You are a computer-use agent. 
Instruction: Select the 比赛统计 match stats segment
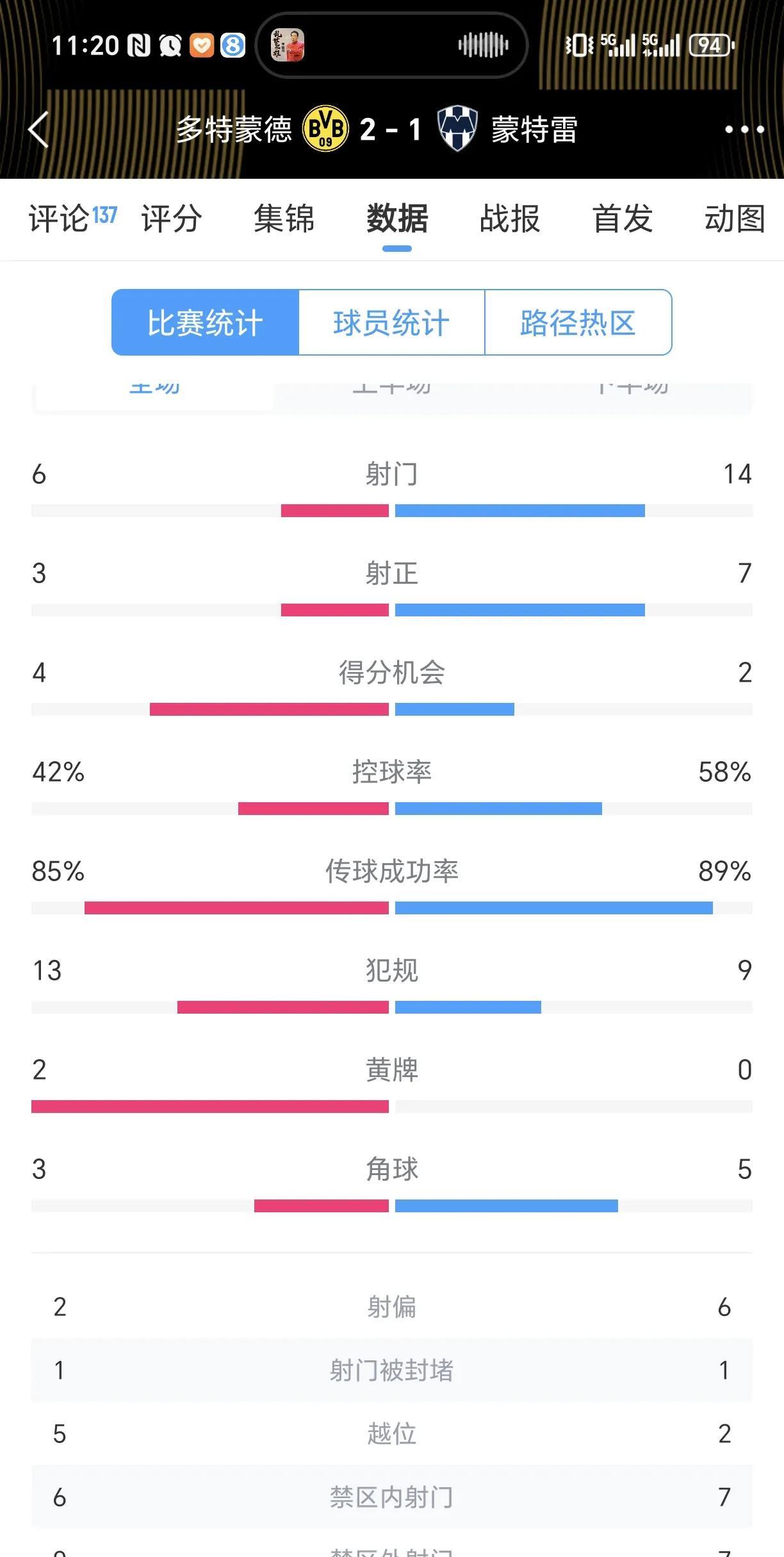click(205, 322)
